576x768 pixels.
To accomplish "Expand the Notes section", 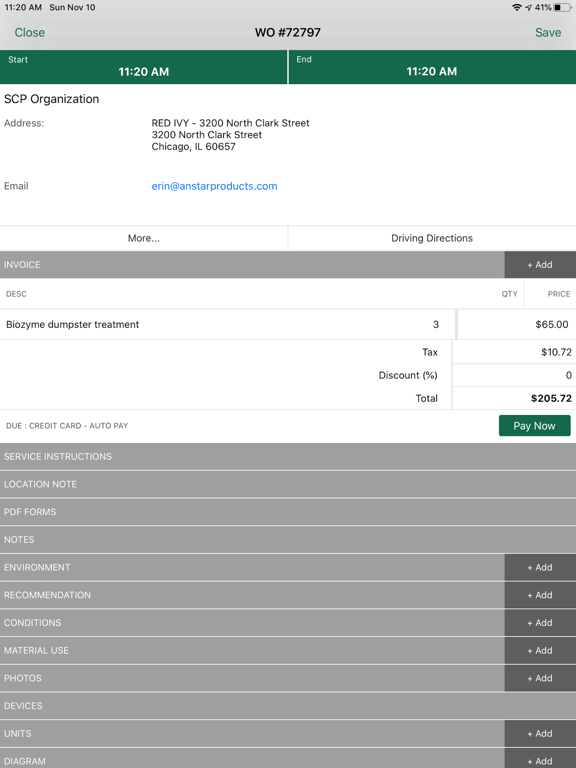I will [x=288, y=540].
